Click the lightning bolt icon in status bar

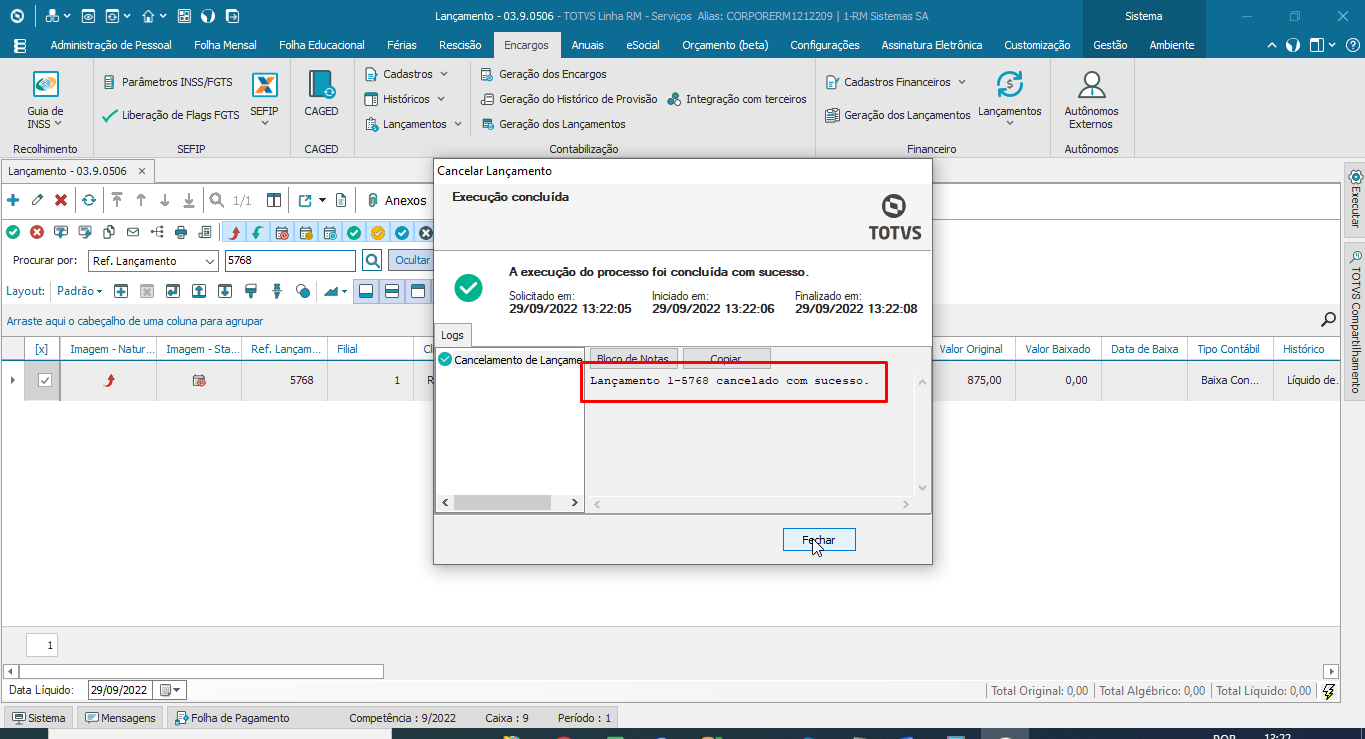[1329, 690]
